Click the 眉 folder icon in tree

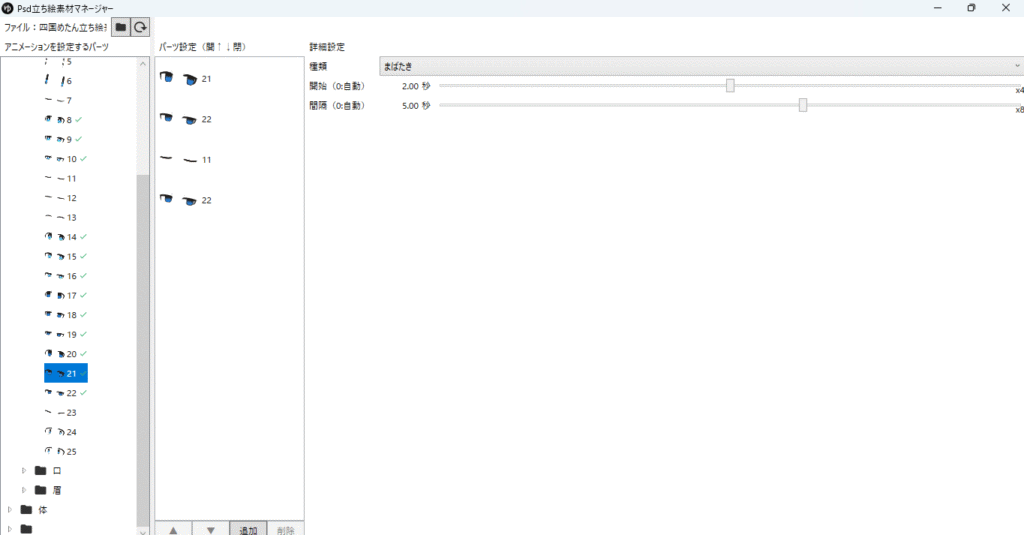tap(41, 490)
